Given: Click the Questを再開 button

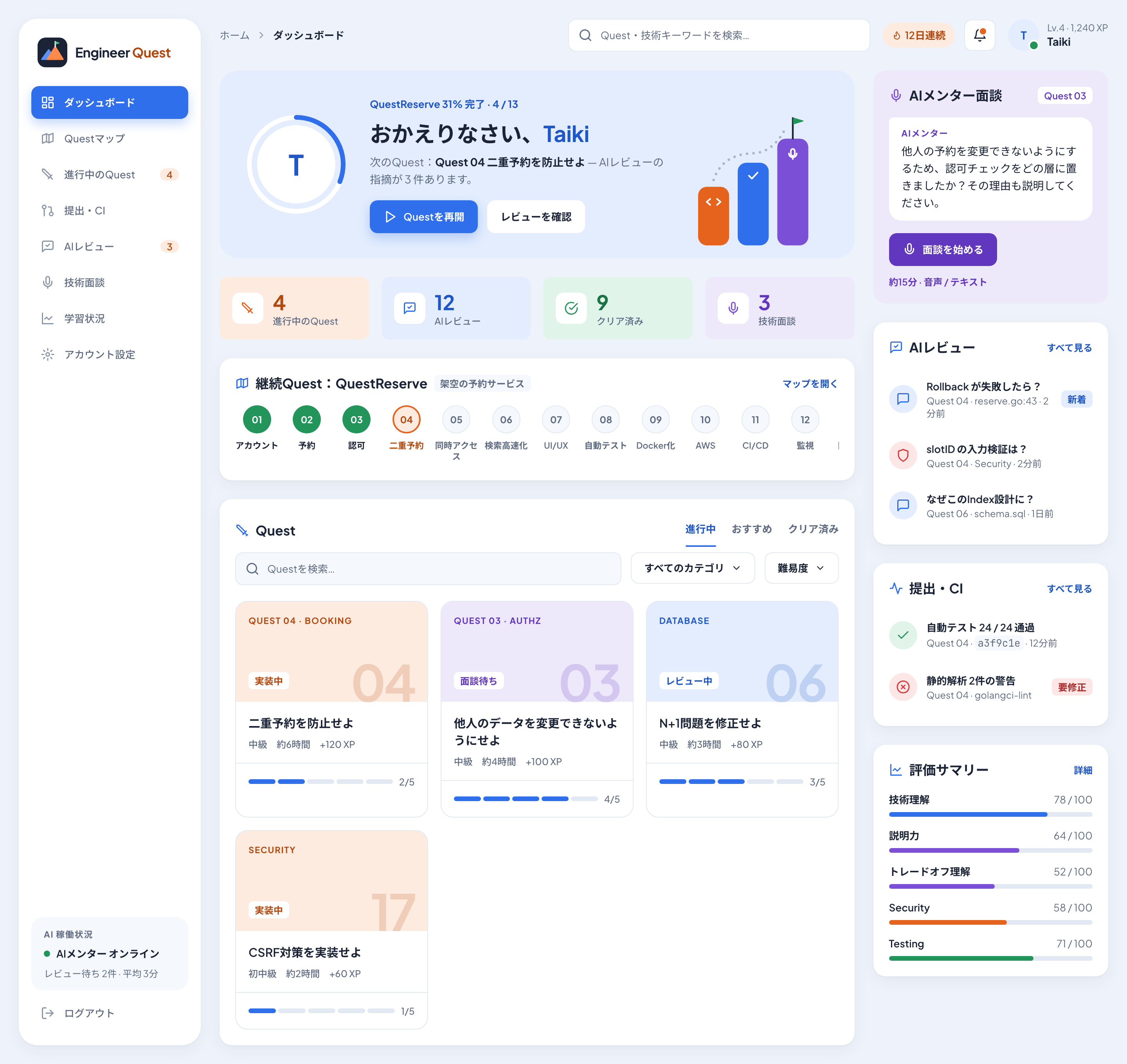Looking at the screenshot, I should 423,217.
